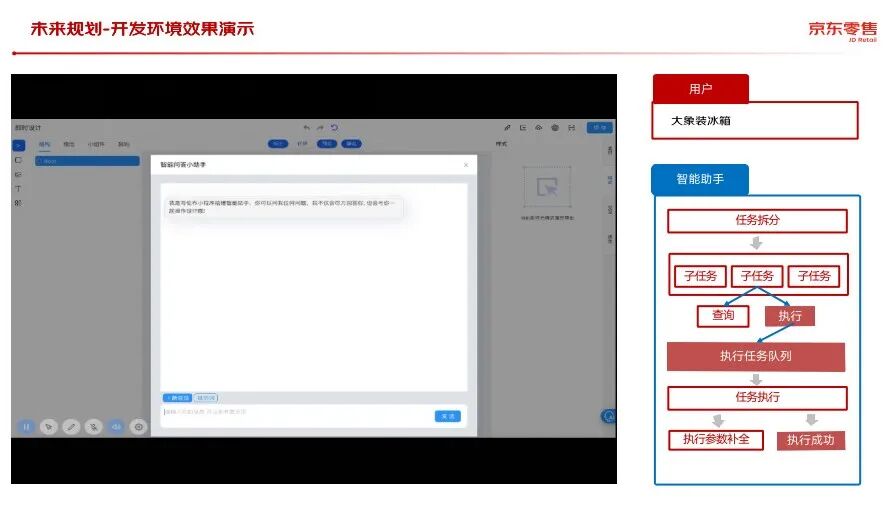The height and width of the screenshot is (510, 895).
Task: Open the gear settings round control
Action: pyautogui.click(x=139, y=427)
